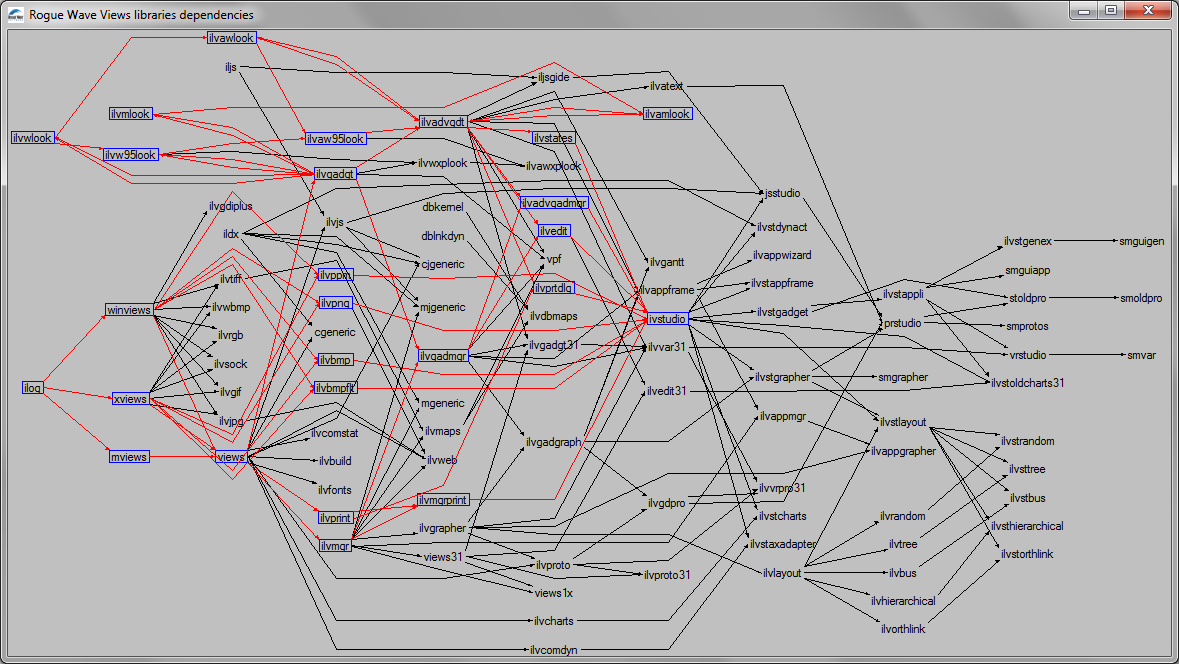Select the ilvstudio node

pyautogui.click(x=667, y=319)
